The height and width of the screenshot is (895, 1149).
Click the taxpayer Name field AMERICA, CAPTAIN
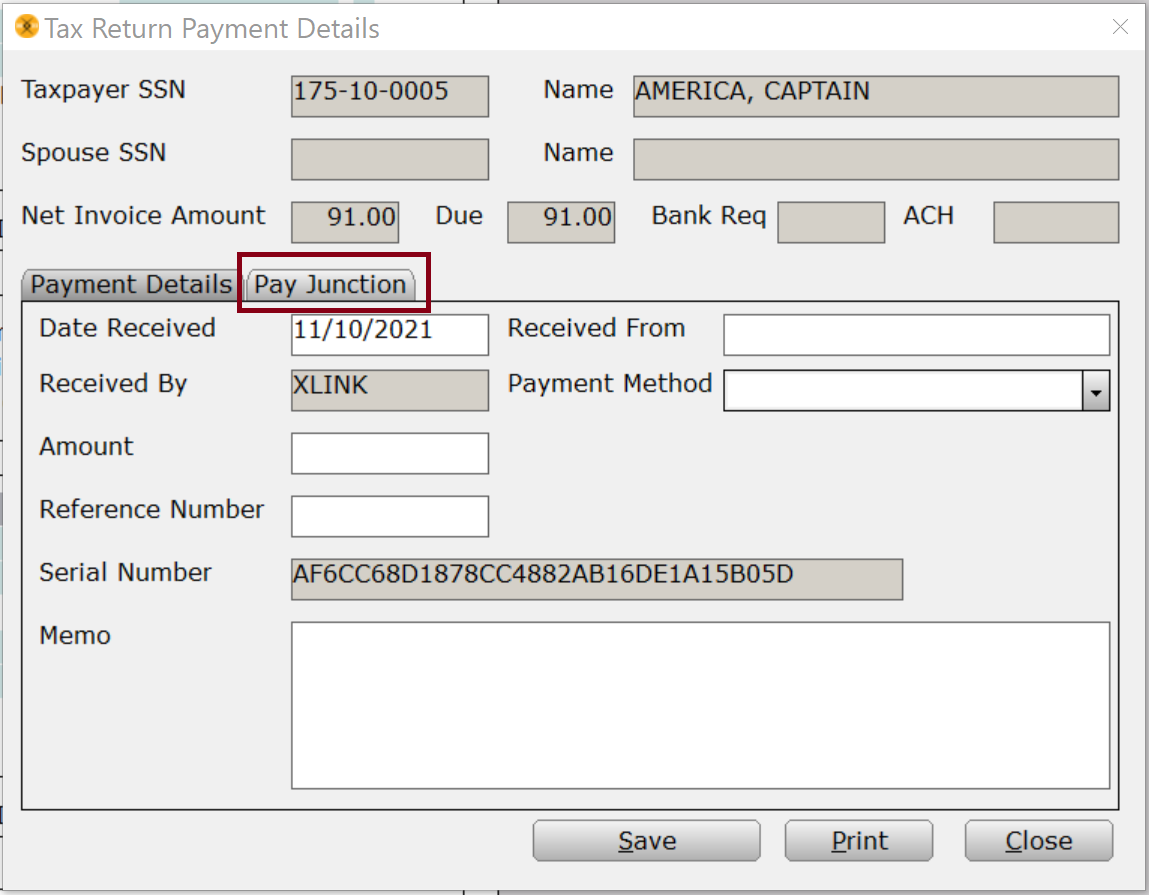click(876, 96)
